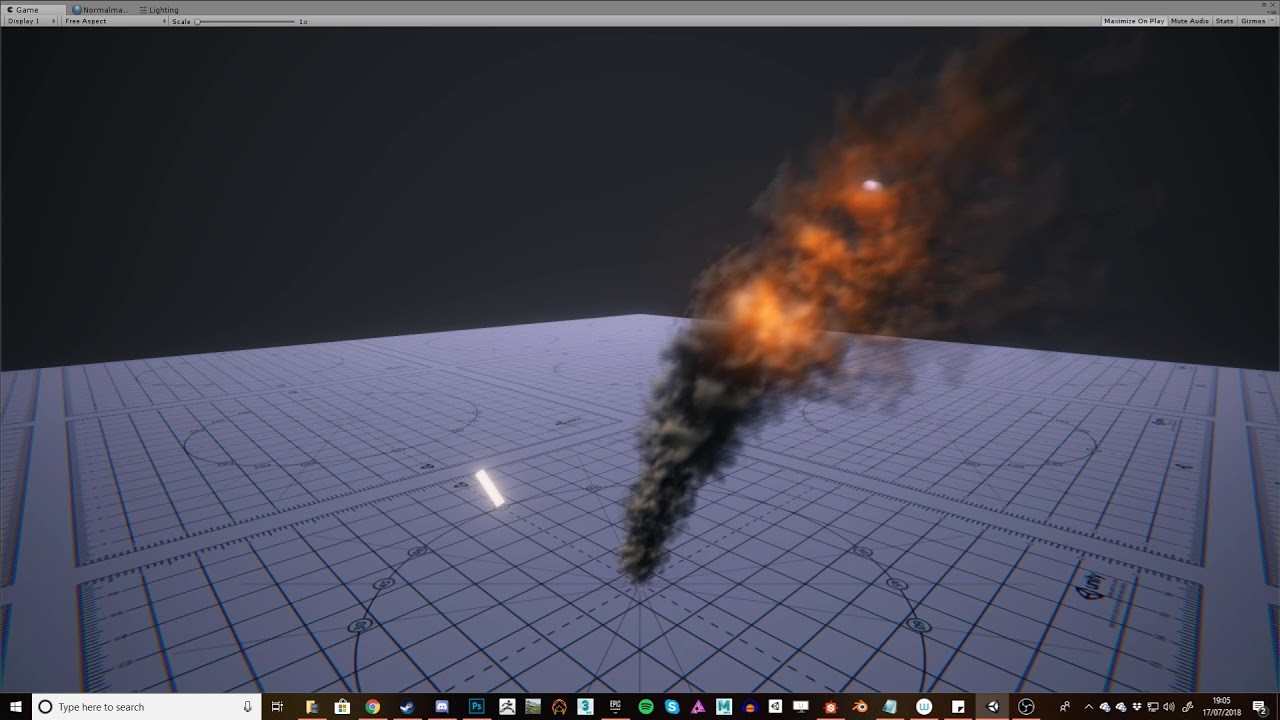Select the Normalmap tab
Image resolution: width=1280 pixels, height=720 pixels.
pyautogui.click(x=100, y=9)
